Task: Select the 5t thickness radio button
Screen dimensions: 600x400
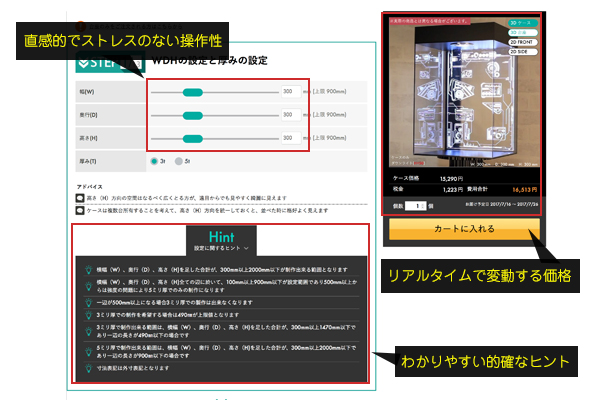Action: coord(179,160)
